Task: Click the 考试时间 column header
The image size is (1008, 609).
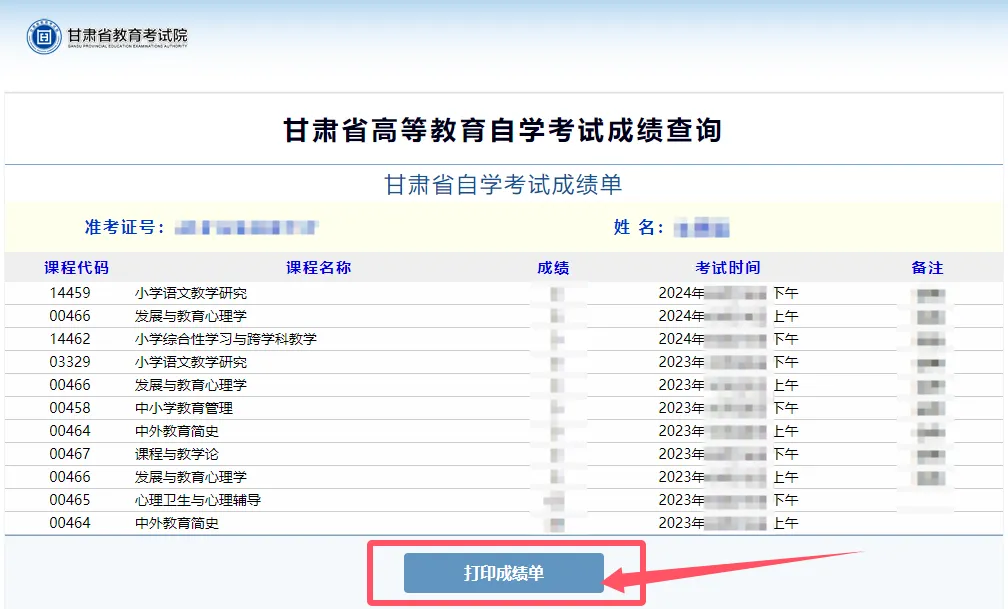Action: pyautogui.click(x=728, y=268)
